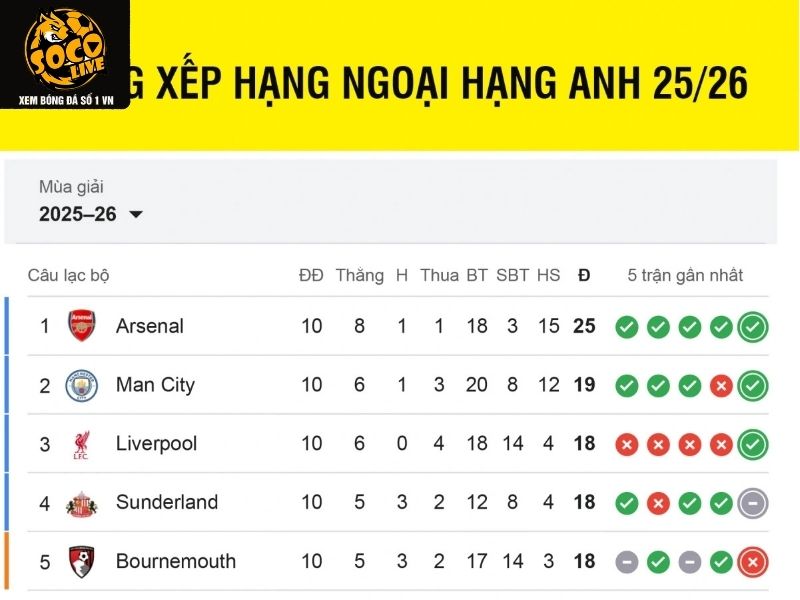Click the Bournemouth club crest
Viewport: 800px width, 600px height.
coord(82,561)
